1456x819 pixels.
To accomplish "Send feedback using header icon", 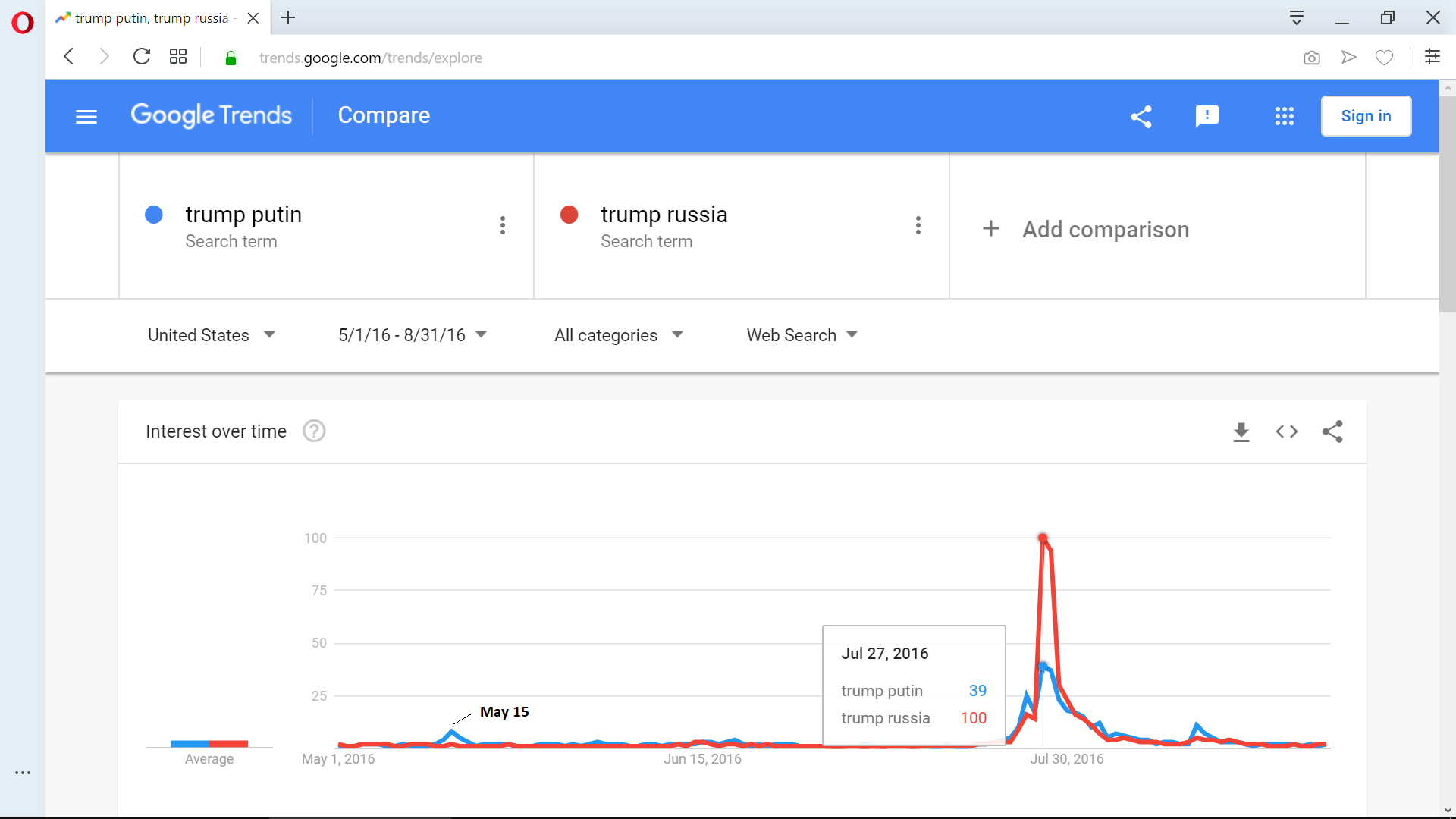I will click(x=1207, y=116).
